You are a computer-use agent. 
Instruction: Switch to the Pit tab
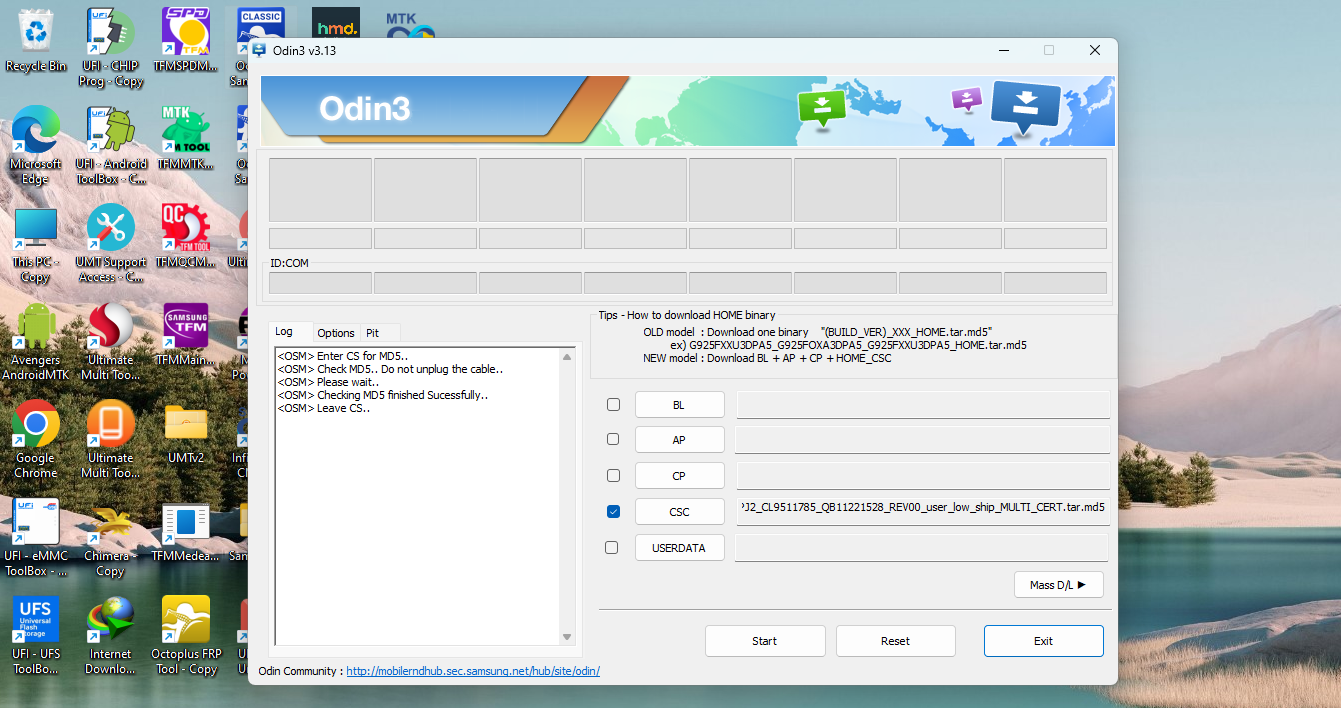[372, 333]
